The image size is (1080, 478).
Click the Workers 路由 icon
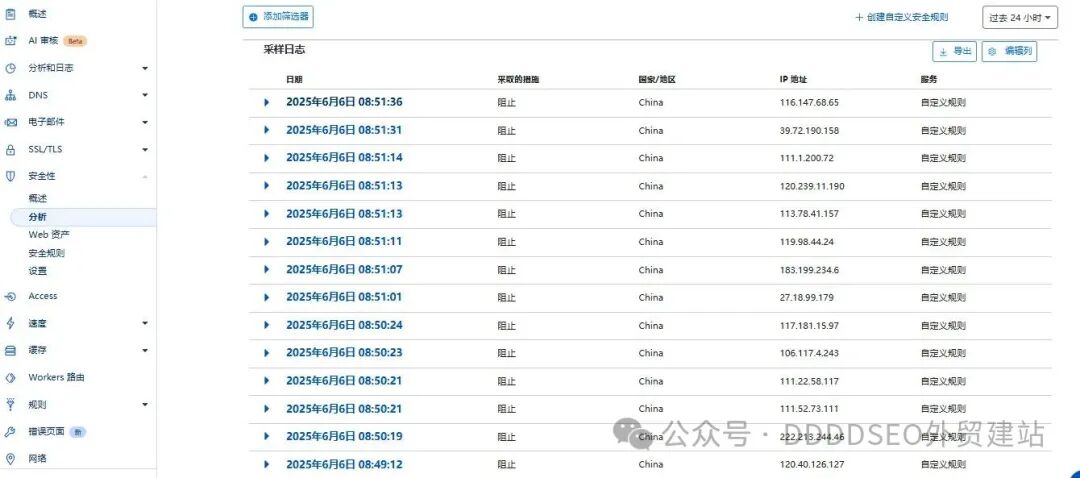[11, 377]
